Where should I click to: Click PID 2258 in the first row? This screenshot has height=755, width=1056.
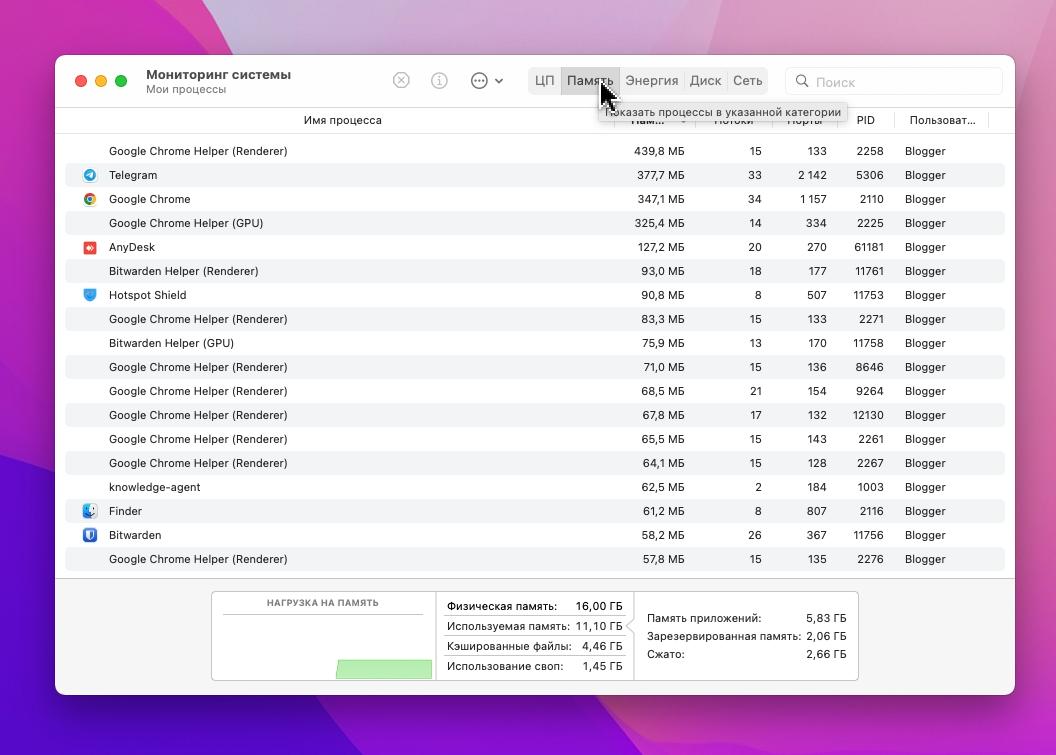[869, 152]
